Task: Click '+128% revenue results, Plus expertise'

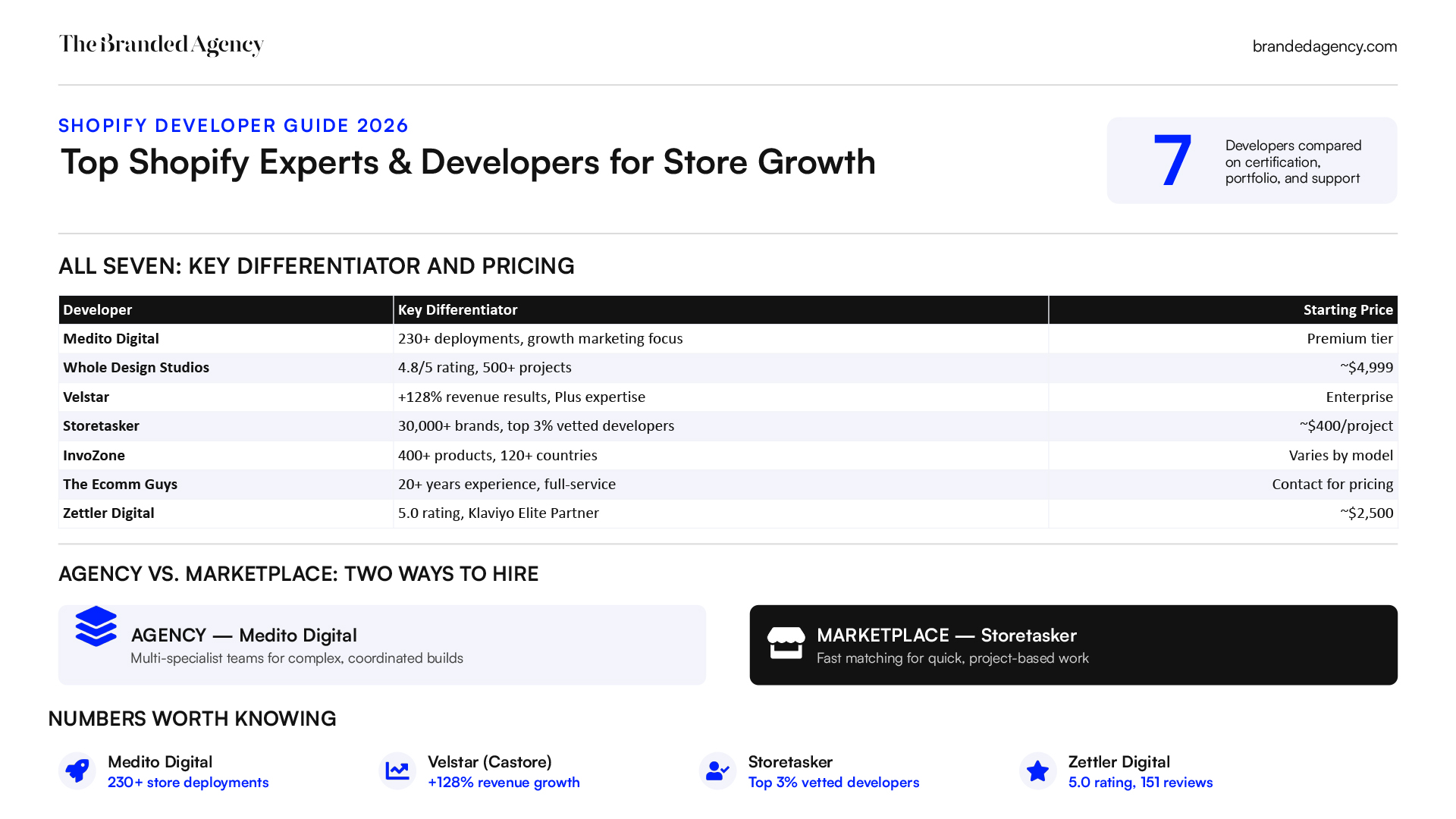Action: [522, 397]
